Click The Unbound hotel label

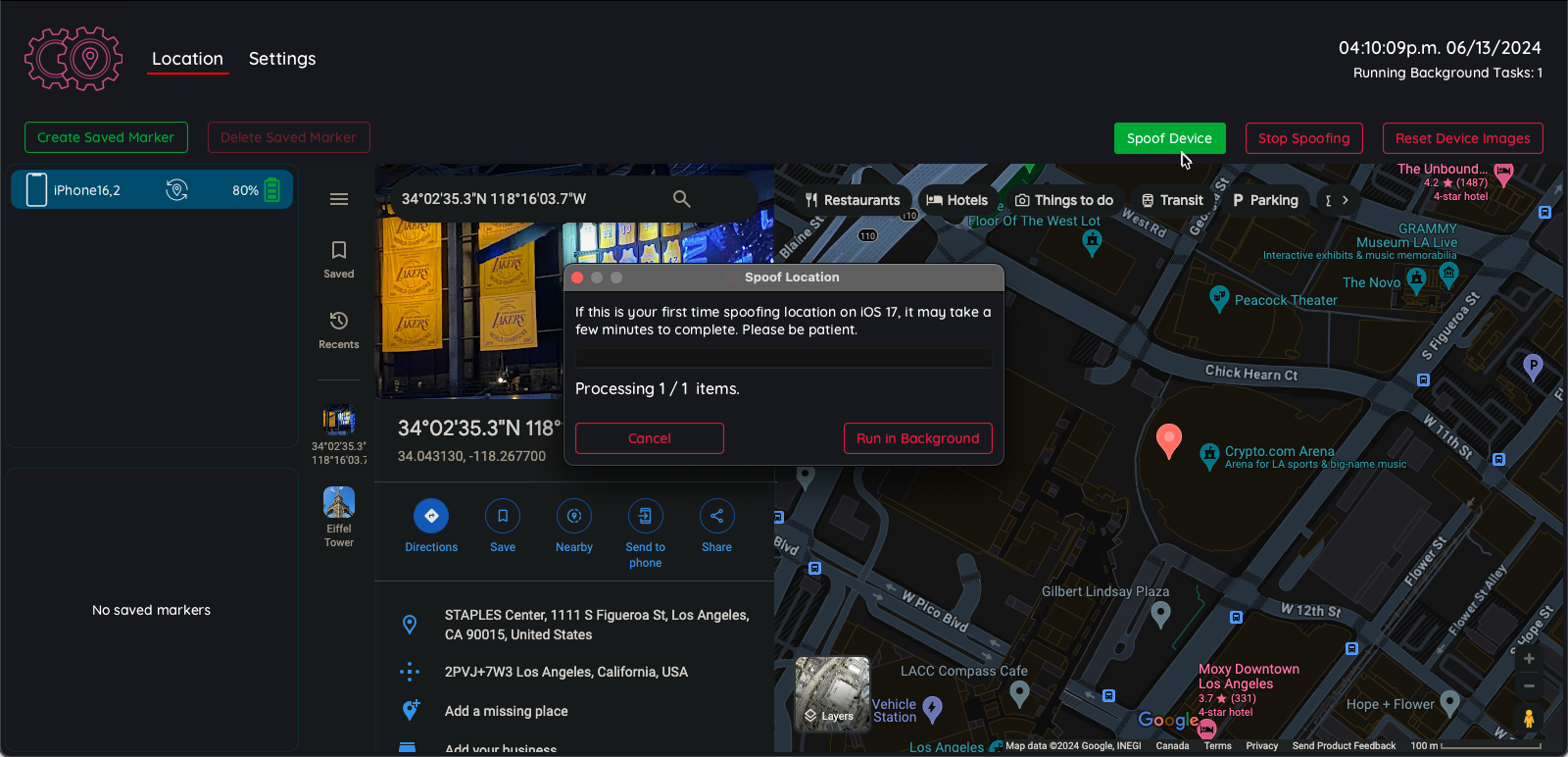1443,169
